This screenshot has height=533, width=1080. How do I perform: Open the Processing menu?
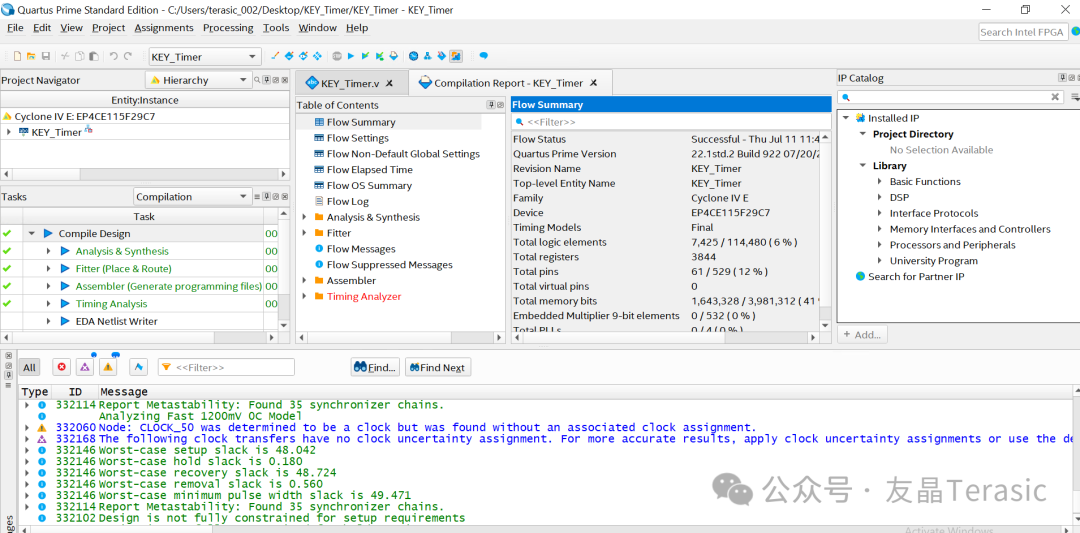228,28
